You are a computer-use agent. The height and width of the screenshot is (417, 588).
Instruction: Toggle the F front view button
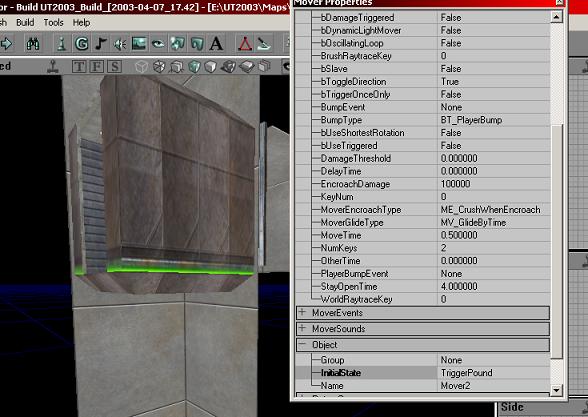tap(97, 67)
